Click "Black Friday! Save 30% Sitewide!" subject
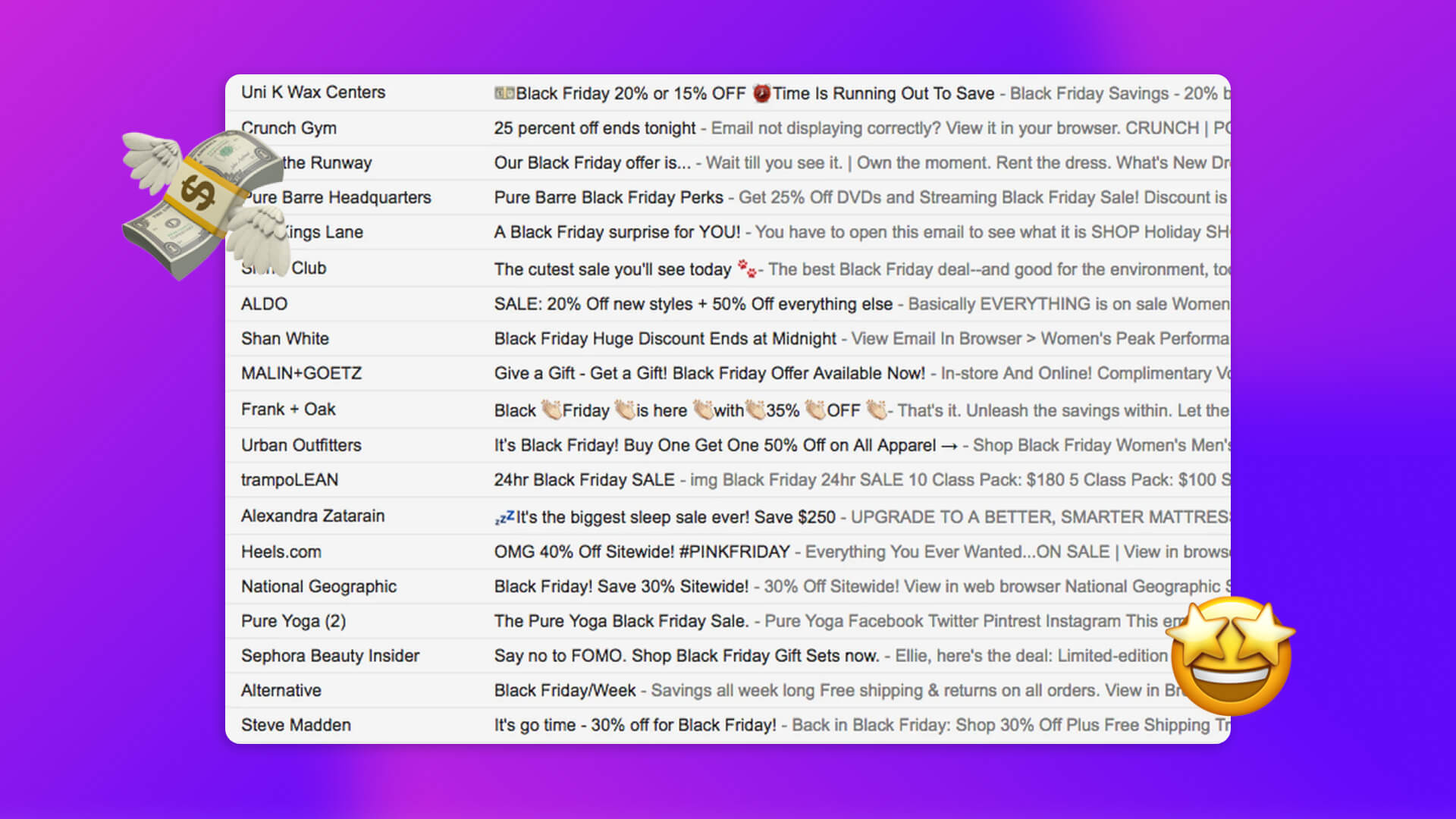The height and width of the screenshot is (819, 1456). coord(621,586)
